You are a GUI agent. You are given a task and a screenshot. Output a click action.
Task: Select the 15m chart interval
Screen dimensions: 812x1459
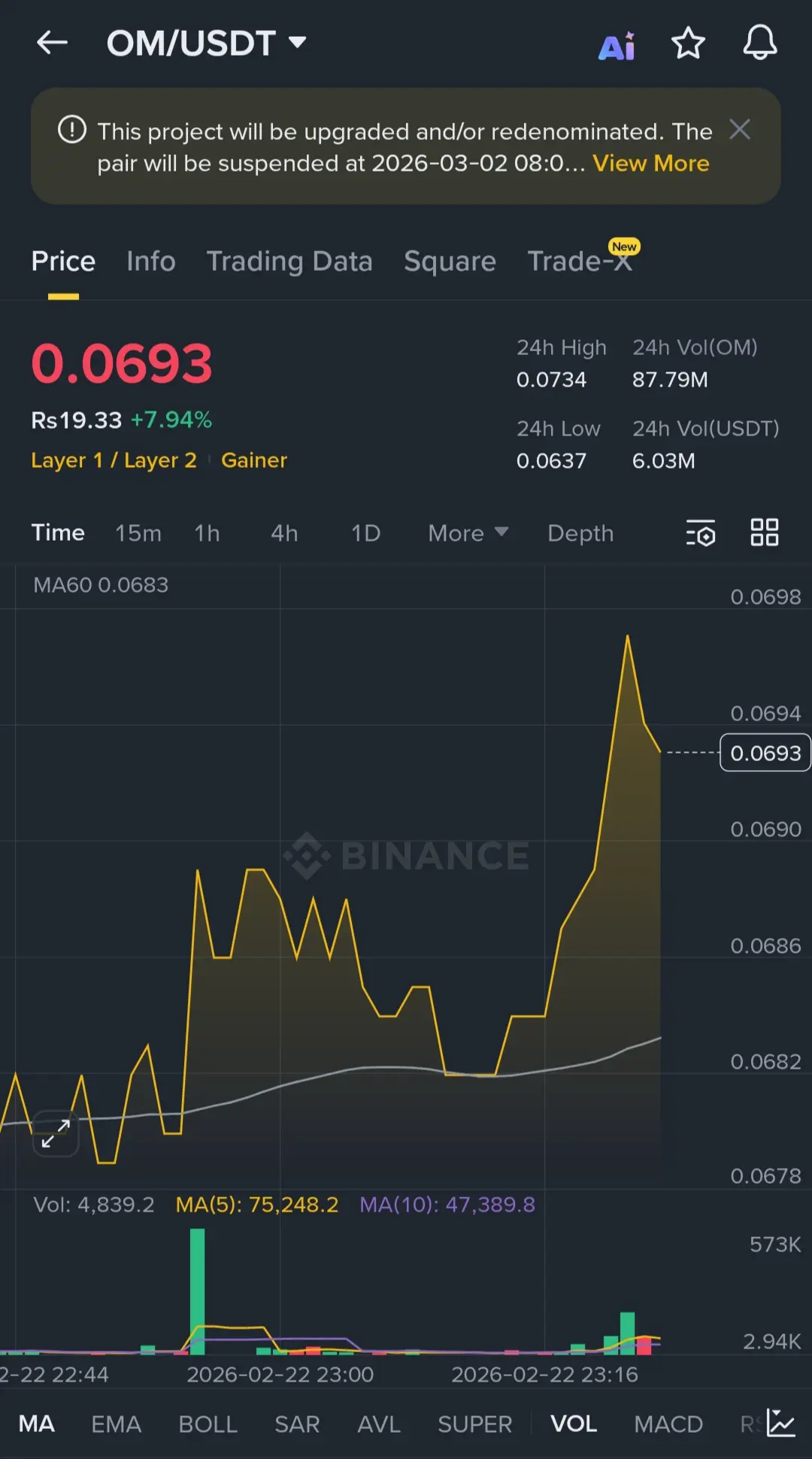(x=138, y=533)
